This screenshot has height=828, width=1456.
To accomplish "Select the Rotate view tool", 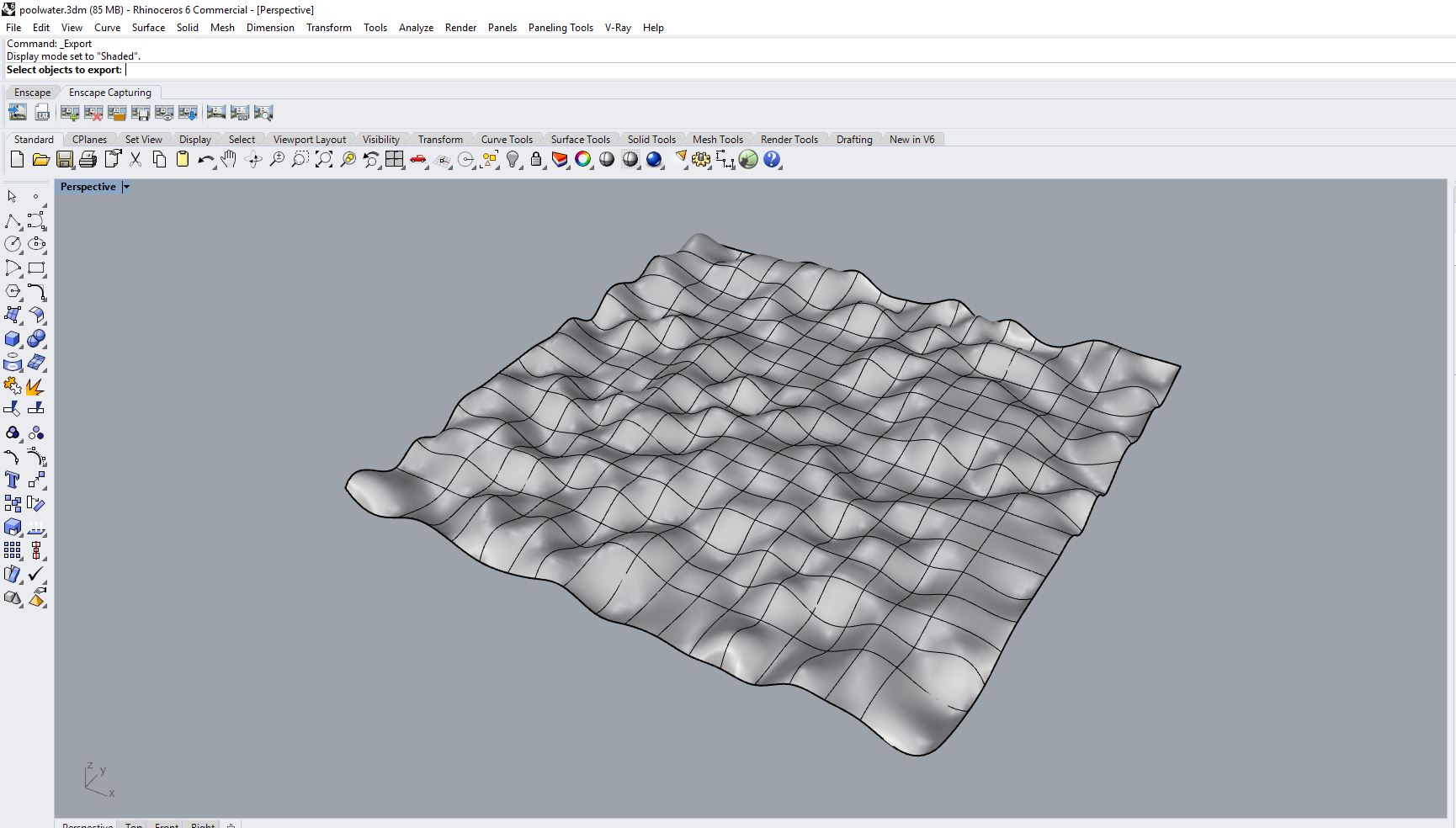I will (x=253, y=159).
